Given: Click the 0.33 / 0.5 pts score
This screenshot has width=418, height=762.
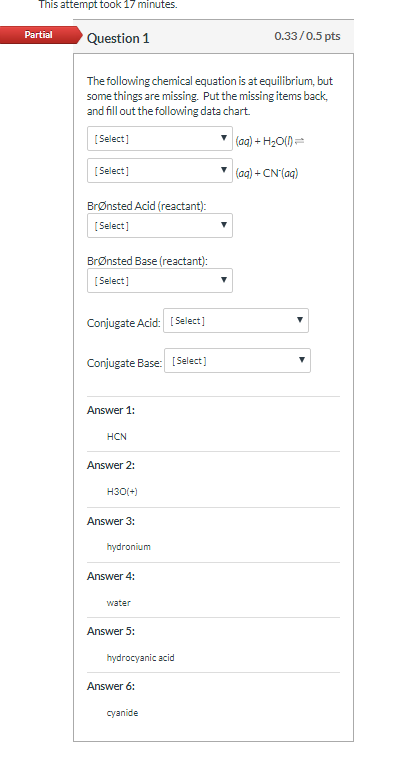Looking at the screenshot, I should pos(307,36).
